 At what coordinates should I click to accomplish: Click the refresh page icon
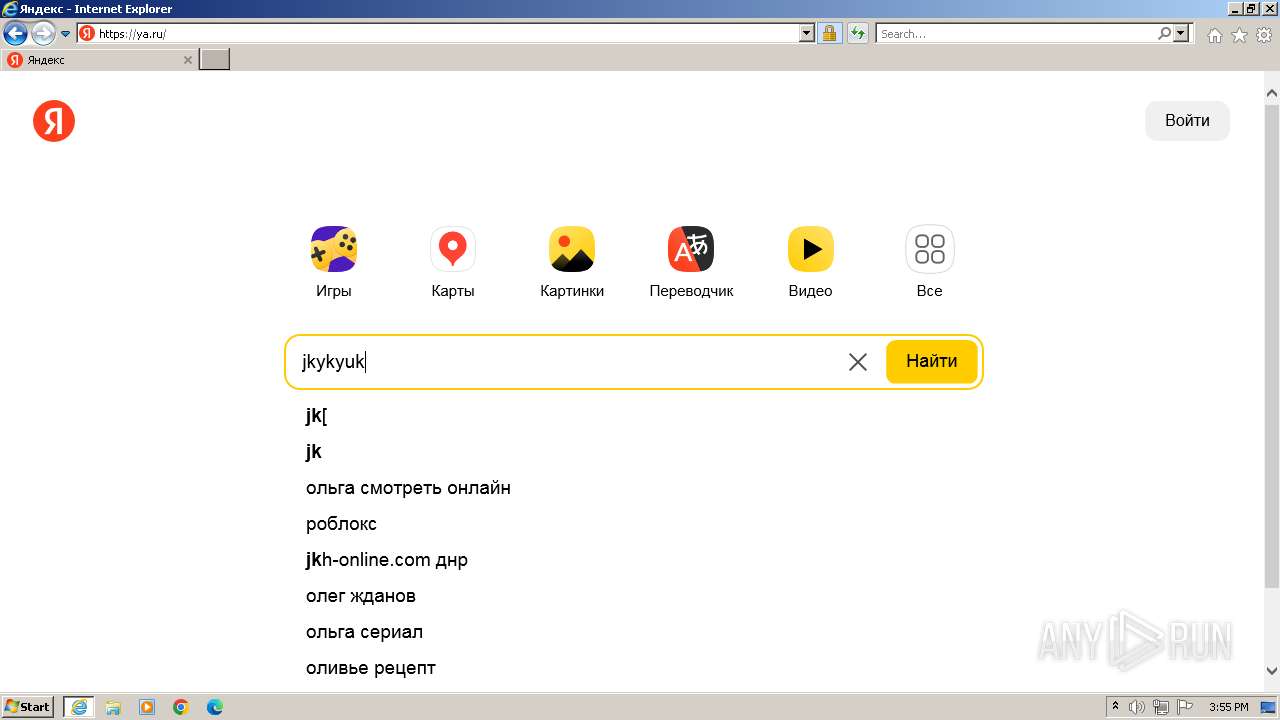[858, 33]
